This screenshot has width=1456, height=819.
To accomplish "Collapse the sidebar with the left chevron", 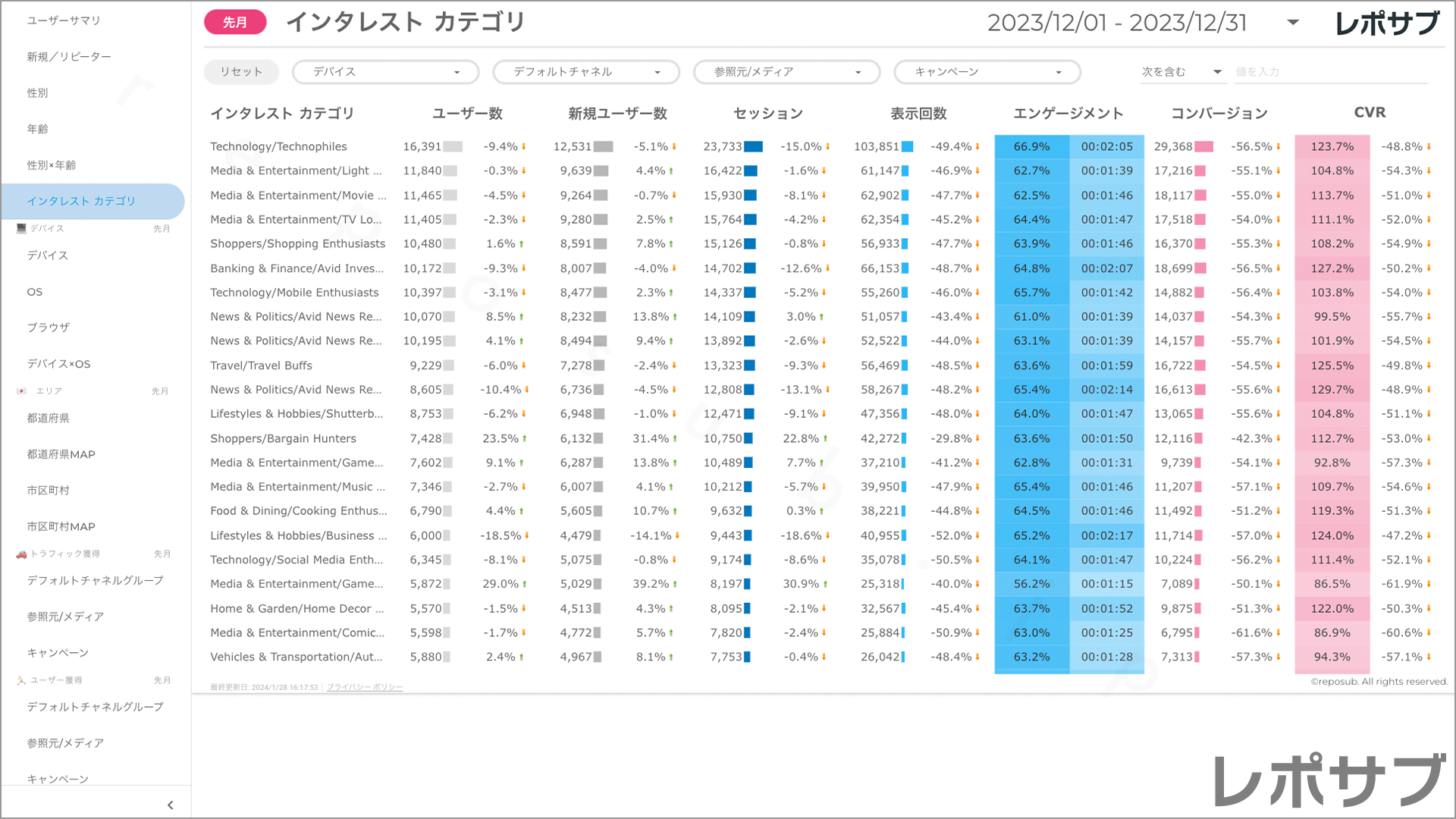I will [x=170, y=805].
